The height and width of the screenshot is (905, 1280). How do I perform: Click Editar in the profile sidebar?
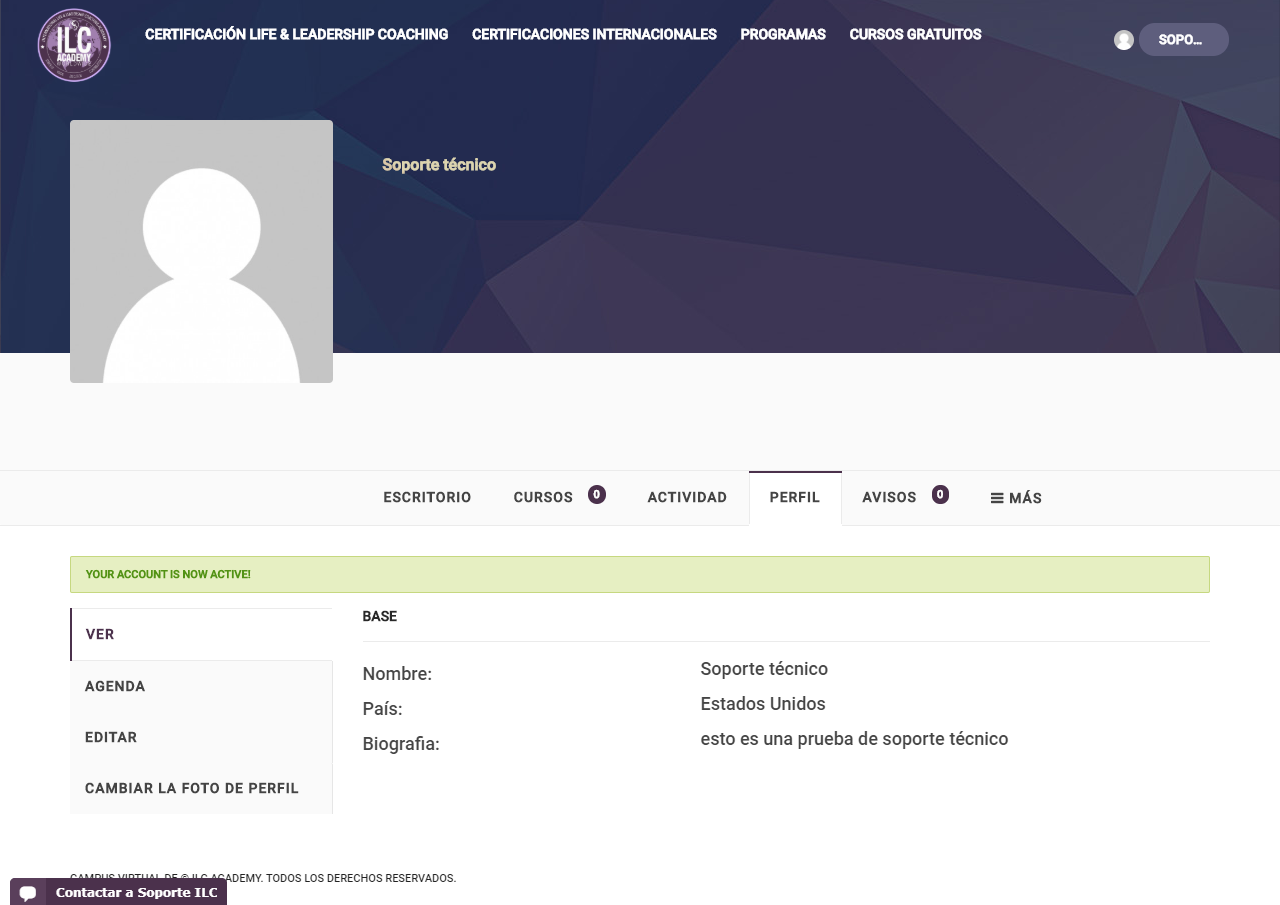coord(111,737)
